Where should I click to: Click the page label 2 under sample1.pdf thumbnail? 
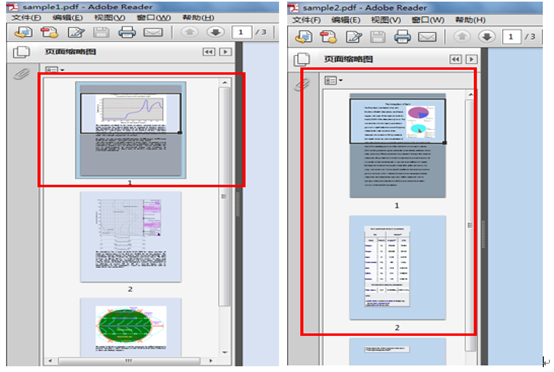[x=130, y=289]
